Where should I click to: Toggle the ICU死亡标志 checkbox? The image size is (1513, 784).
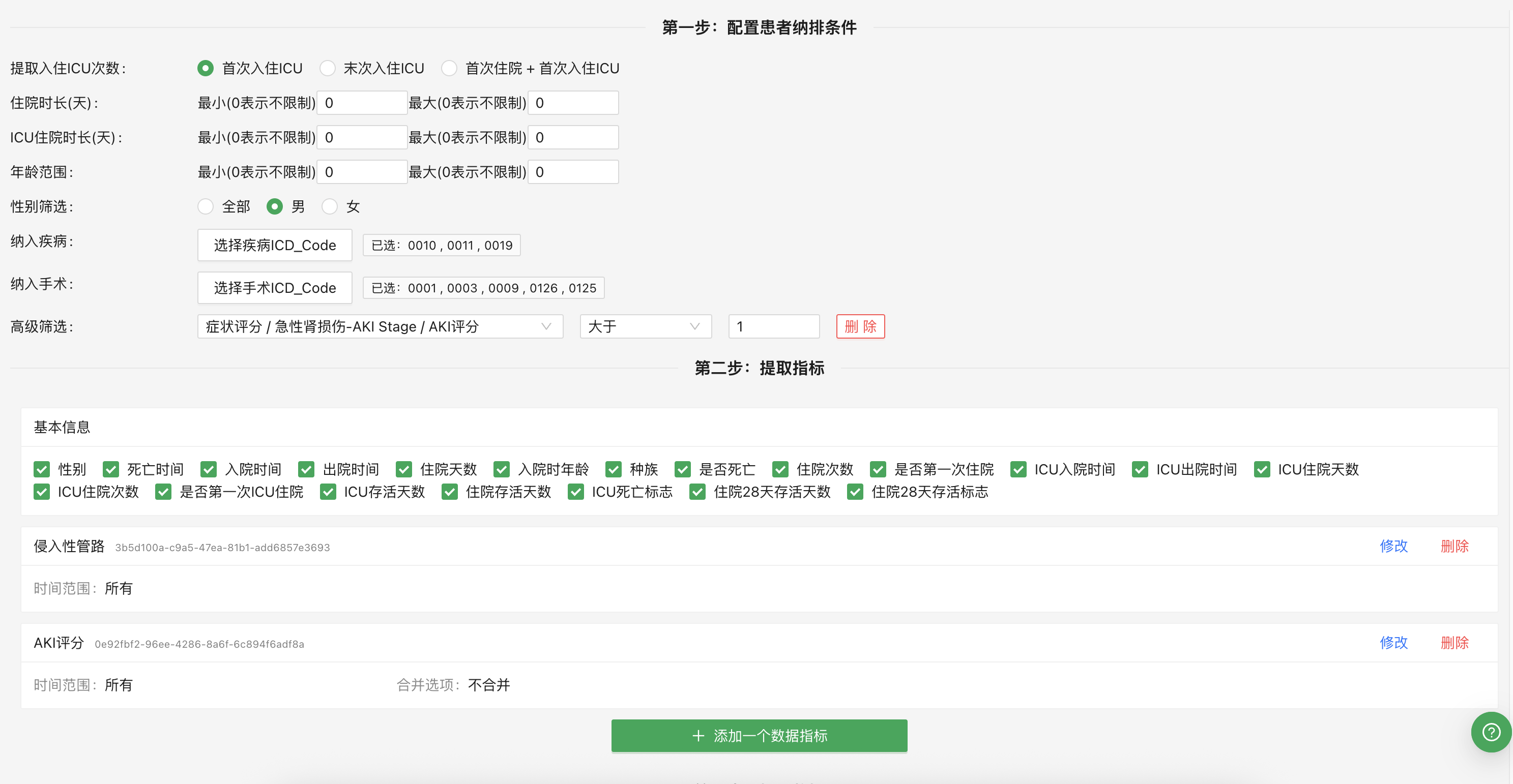coord(575,492)
